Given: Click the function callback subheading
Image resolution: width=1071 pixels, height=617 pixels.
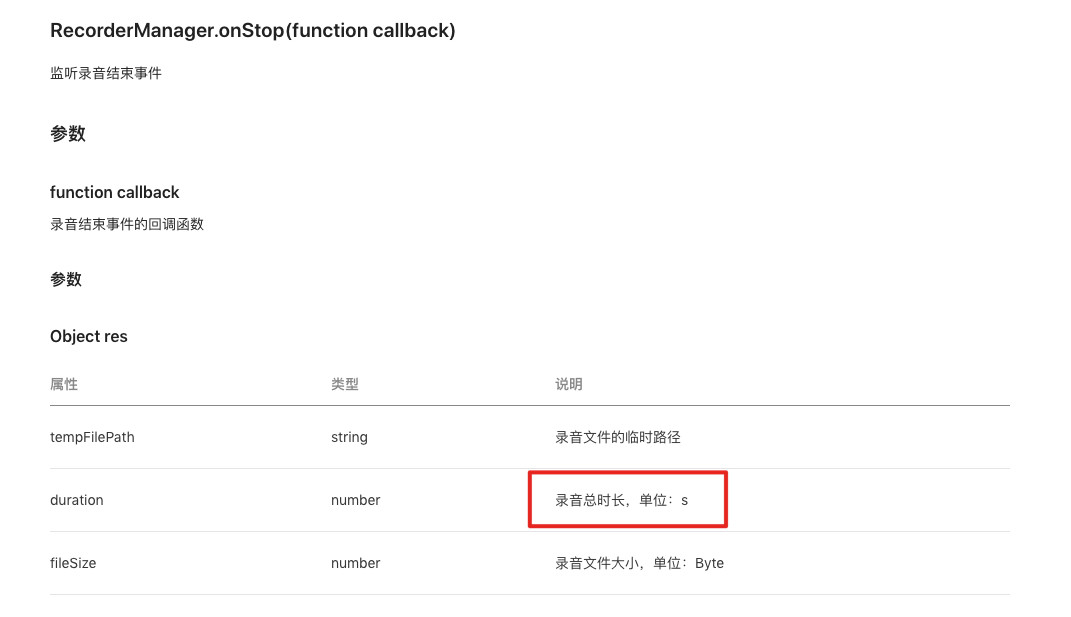Looking at the screenshot, I should (x=115, y=192).
